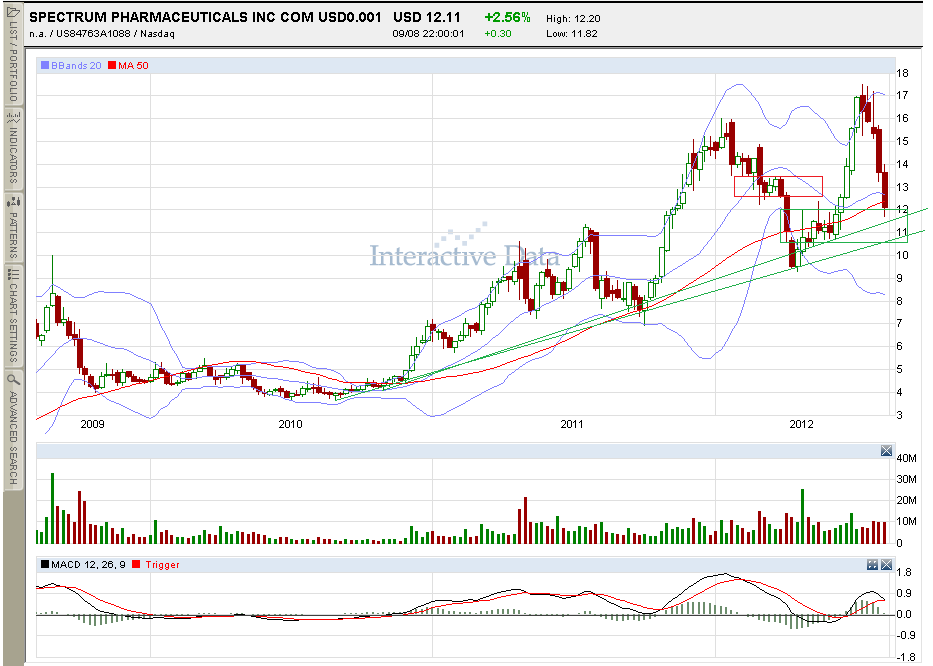This screenshot has width=933, height=666.
Task: Open the Indicators side tab
Action: [x=13, y=155]
